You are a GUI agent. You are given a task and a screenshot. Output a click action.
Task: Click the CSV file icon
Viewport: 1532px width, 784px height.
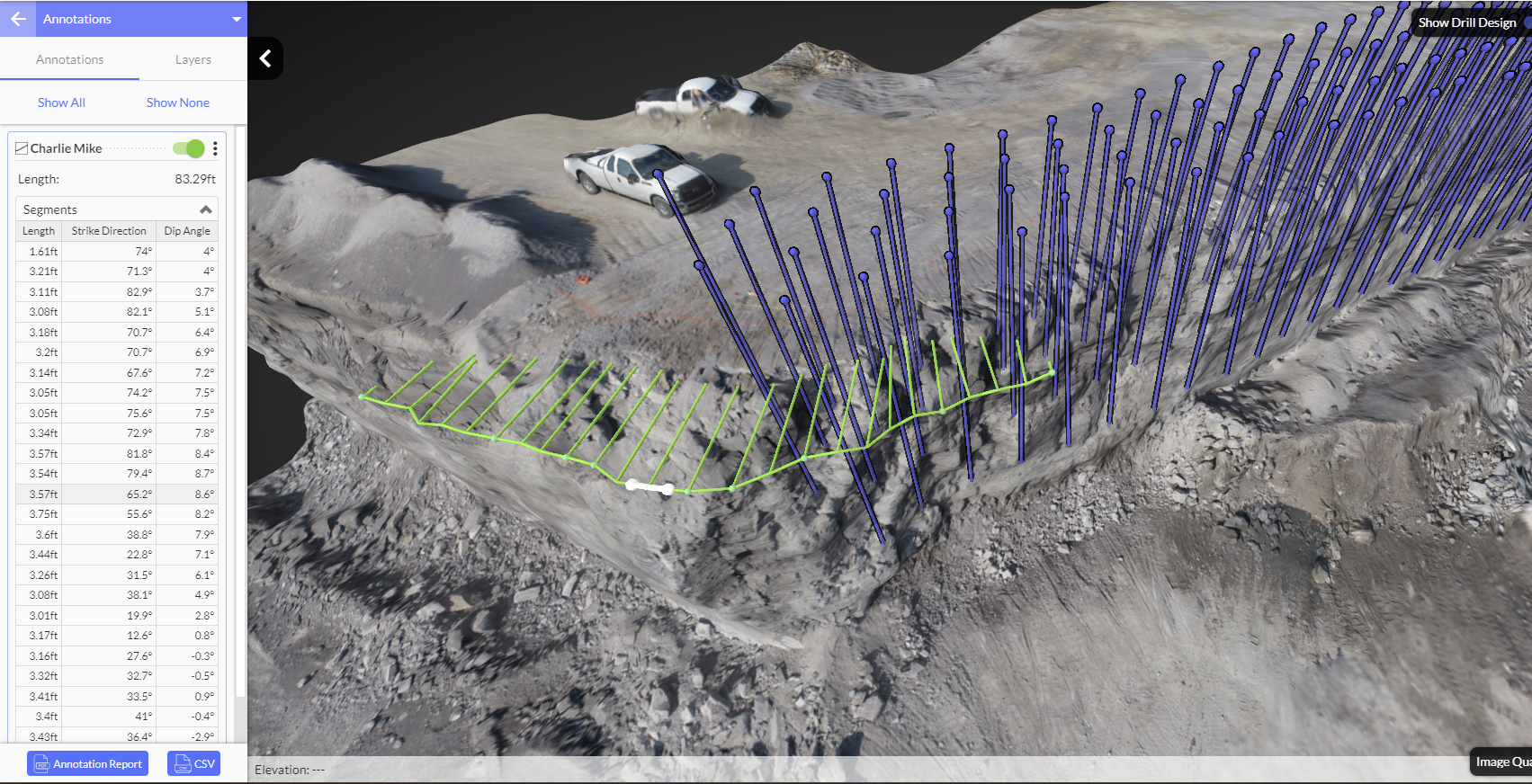click(182, 764)
